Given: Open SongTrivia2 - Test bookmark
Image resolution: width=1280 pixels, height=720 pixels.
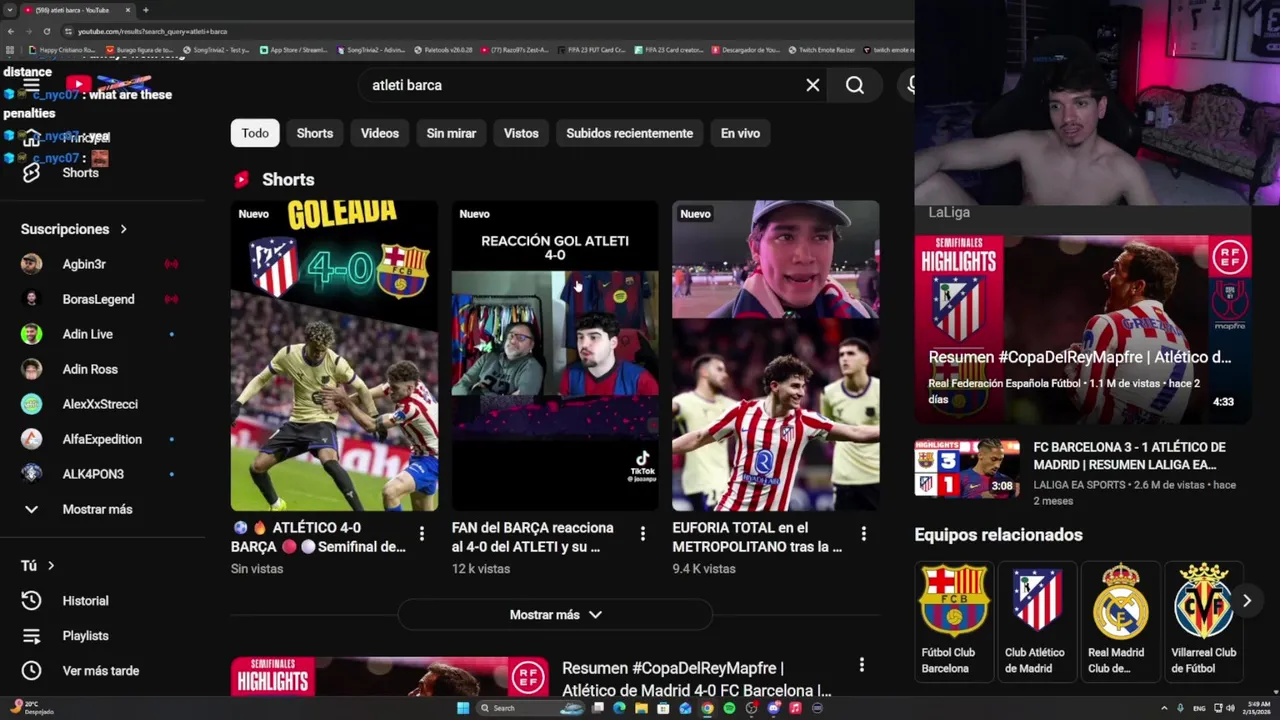Looking at the screenshot, I should pyautogui.click(x=215, y=49).
